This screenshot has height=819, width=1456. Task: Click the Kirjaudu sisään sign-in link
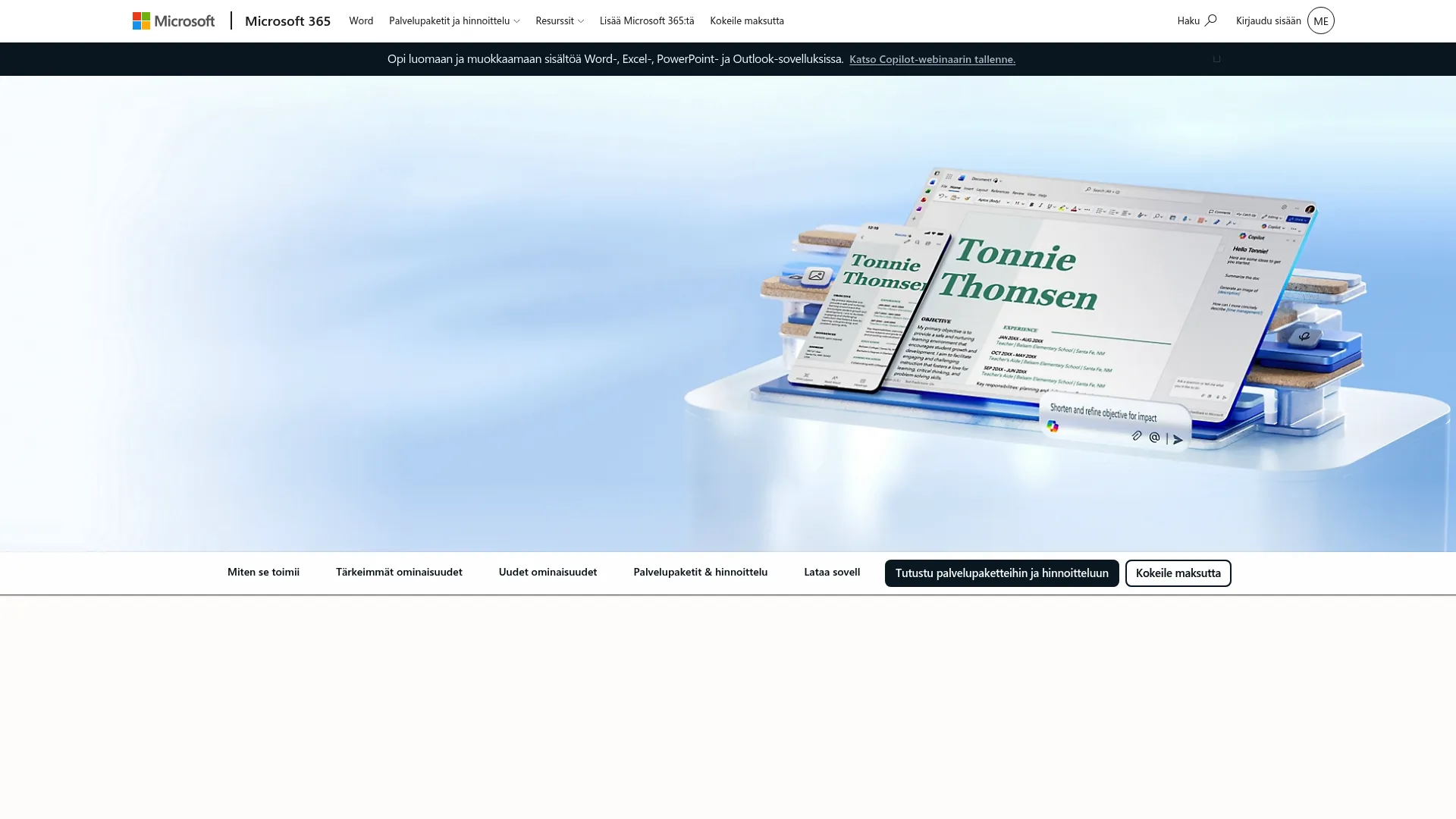pyautogui.click(x=1268, y=20)
